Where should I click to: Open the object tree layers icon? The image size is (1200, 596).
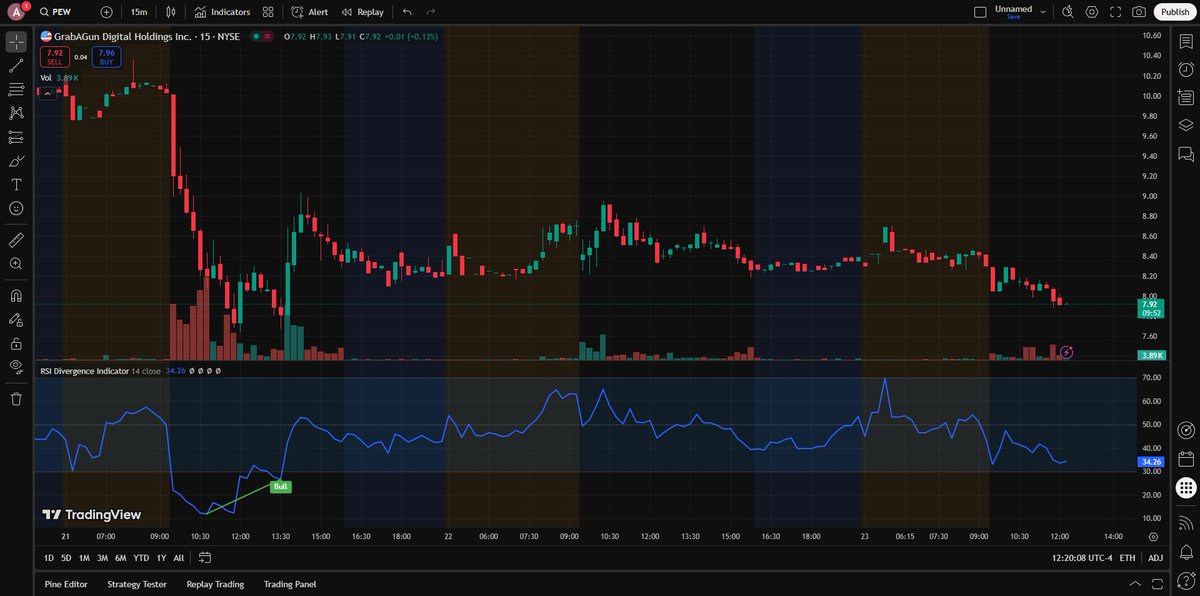pos(1186,125)
